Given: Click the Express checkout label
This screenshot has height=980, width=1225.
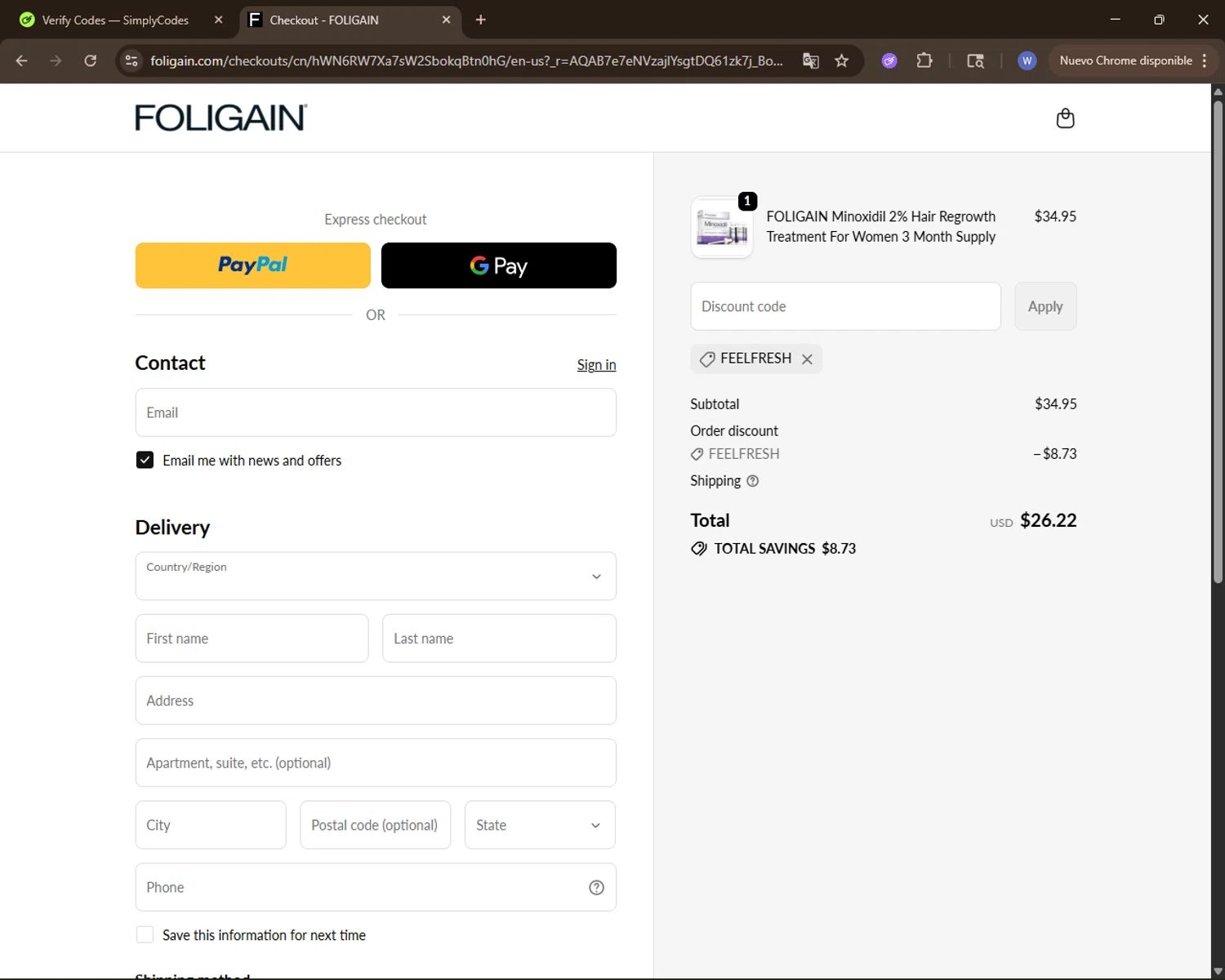Looking at the screenshot, I should (376, 220).
